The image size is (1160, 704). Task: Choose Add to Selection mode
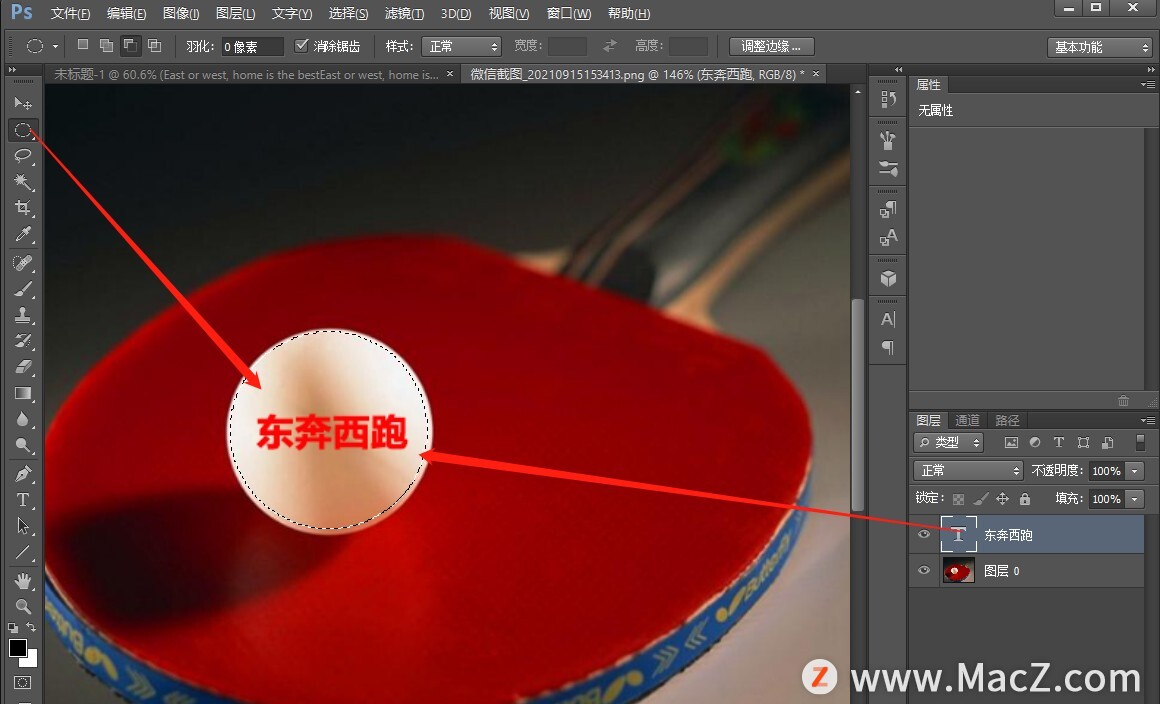pyautogui.click(x=107, y=46)
